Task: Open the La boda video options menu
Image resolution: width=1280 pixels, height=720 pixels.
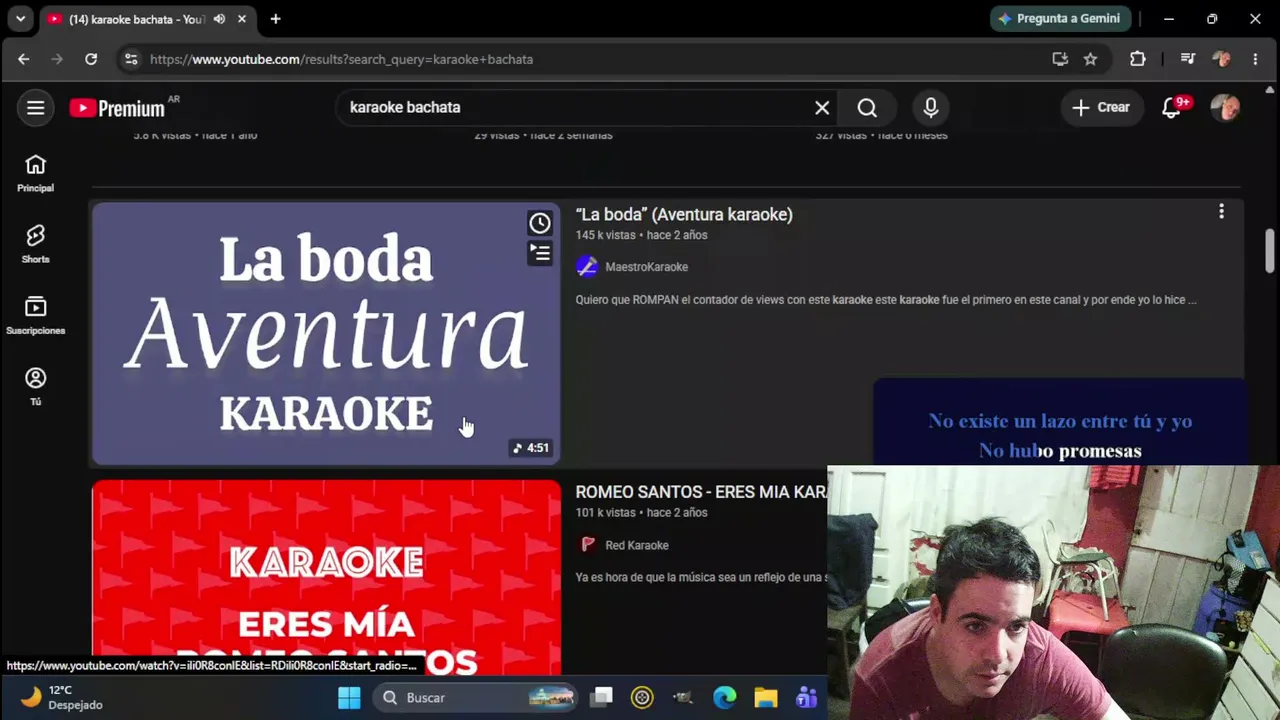Action: [x=1221, y=212]
